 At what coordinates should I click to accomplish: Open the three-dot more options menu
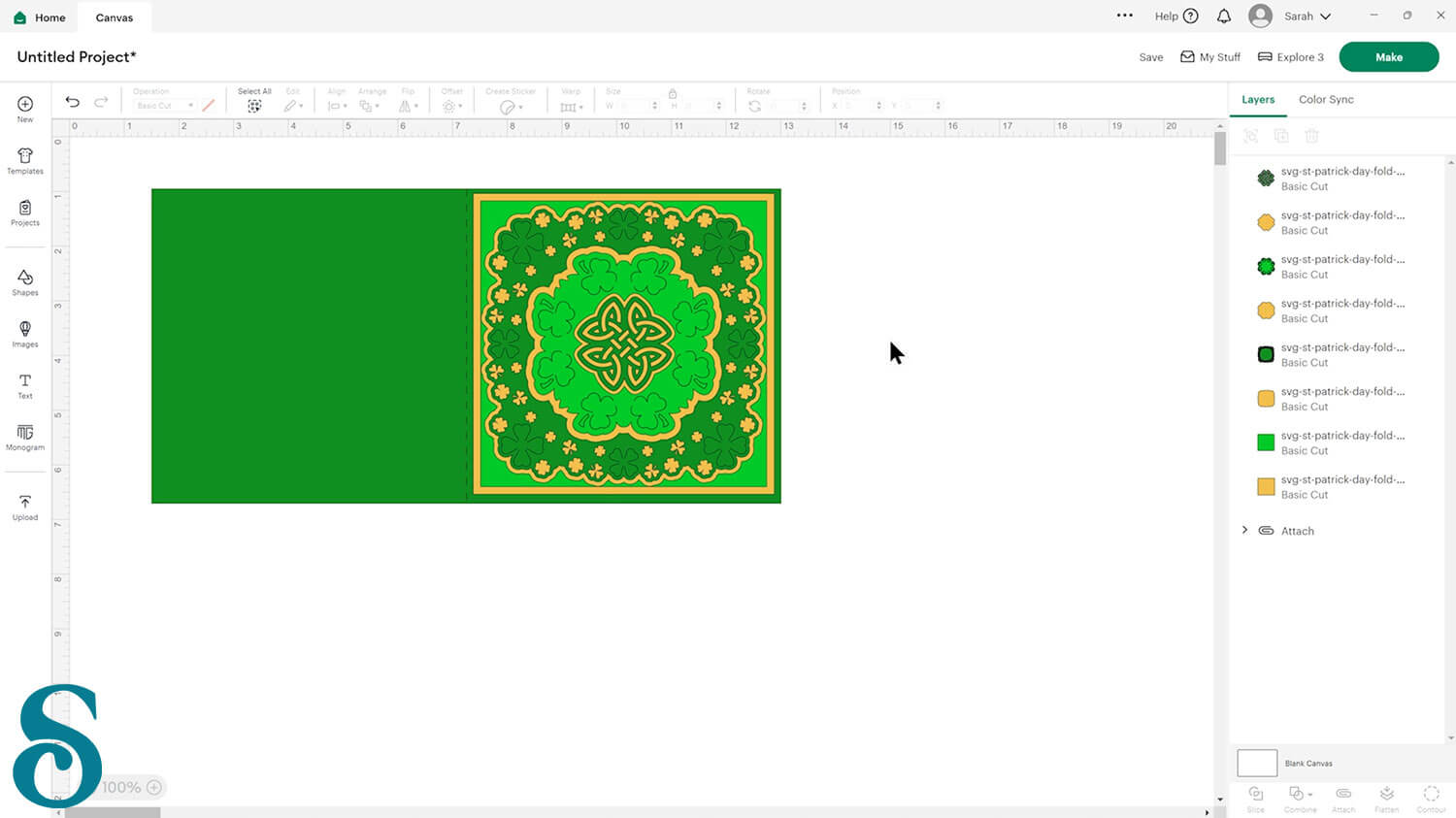[x=1124, y=16]
